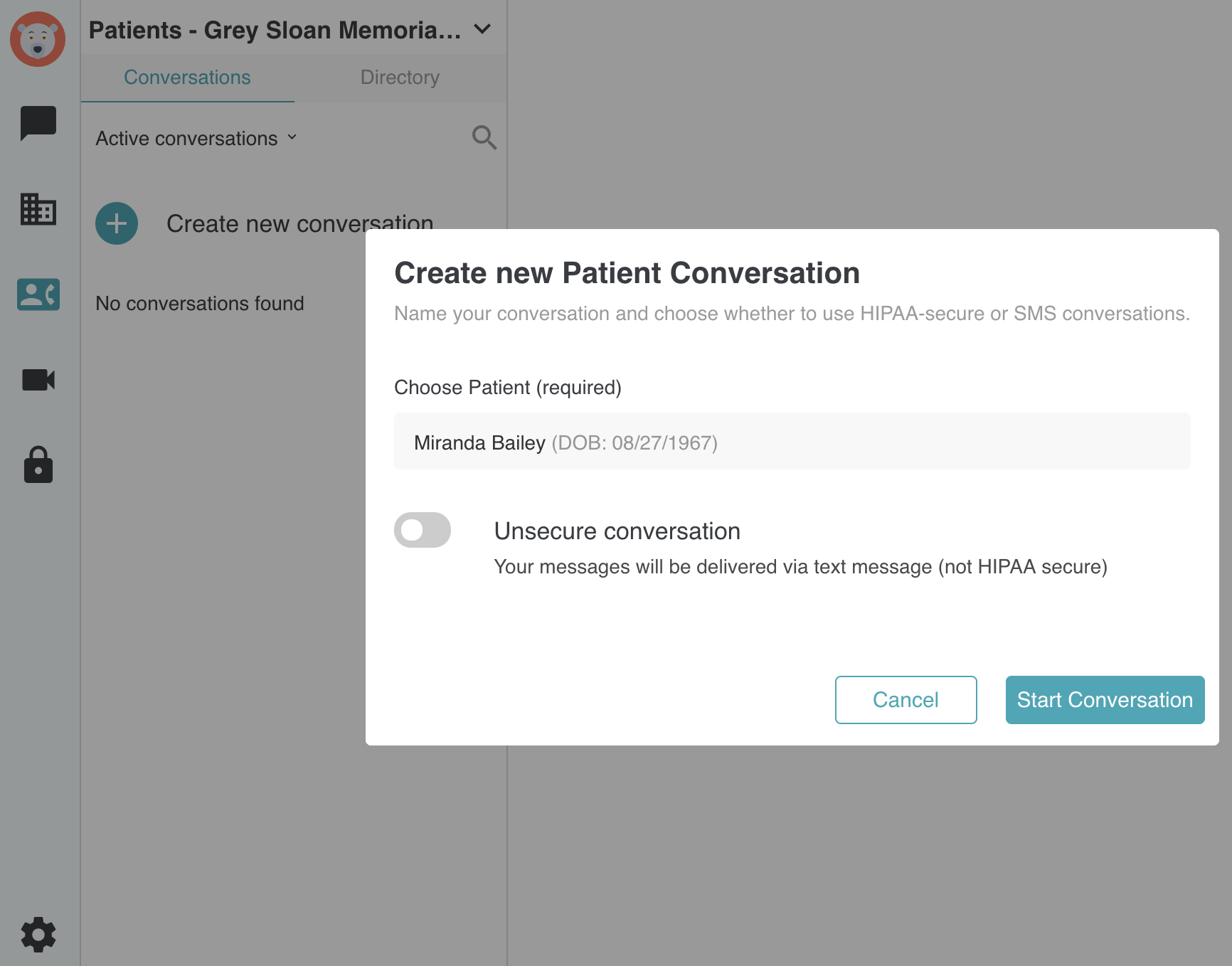Click the Patients workspace title text

pos(275,30)
